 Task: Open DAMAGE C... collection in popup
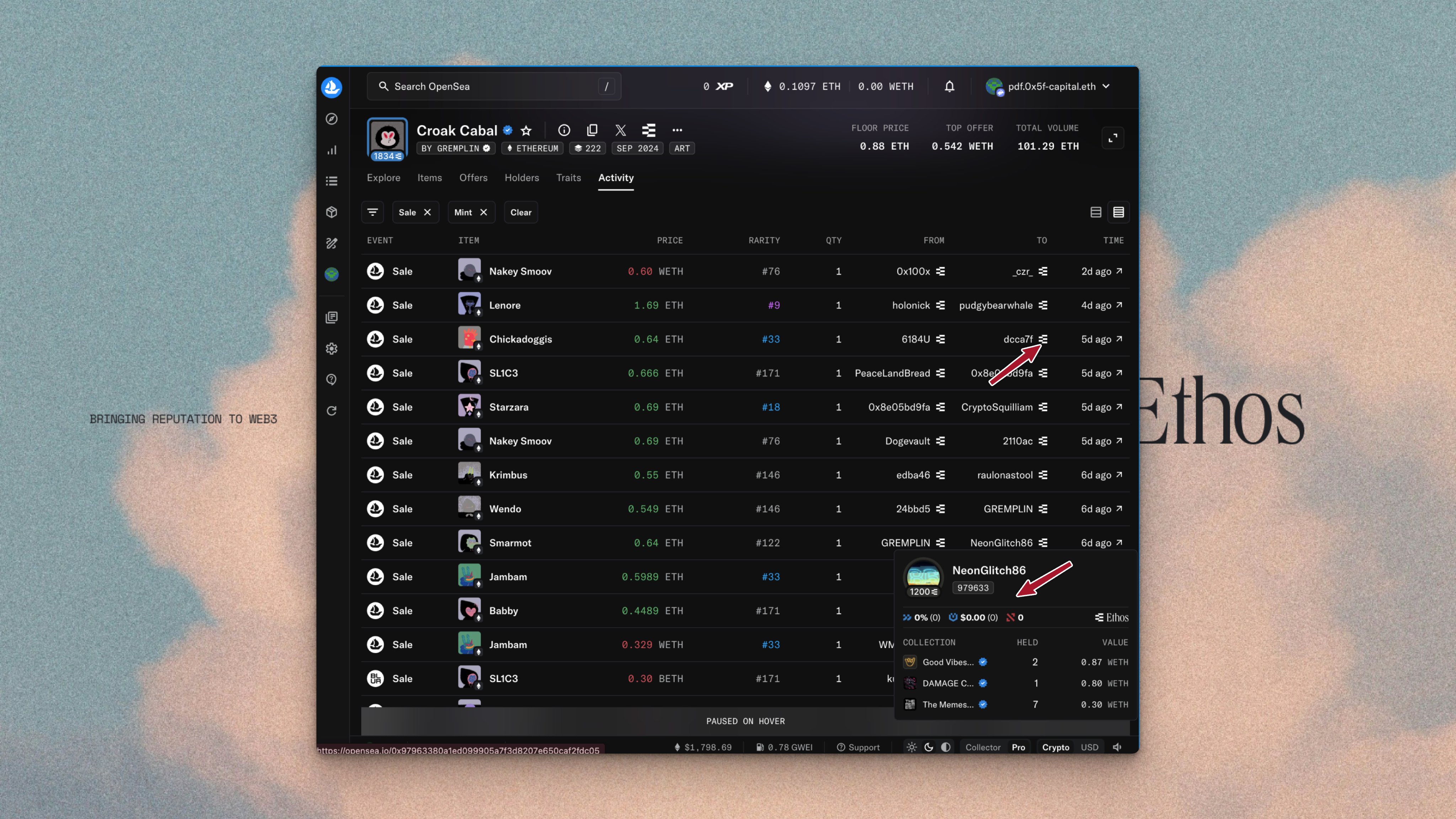point(948,683)
